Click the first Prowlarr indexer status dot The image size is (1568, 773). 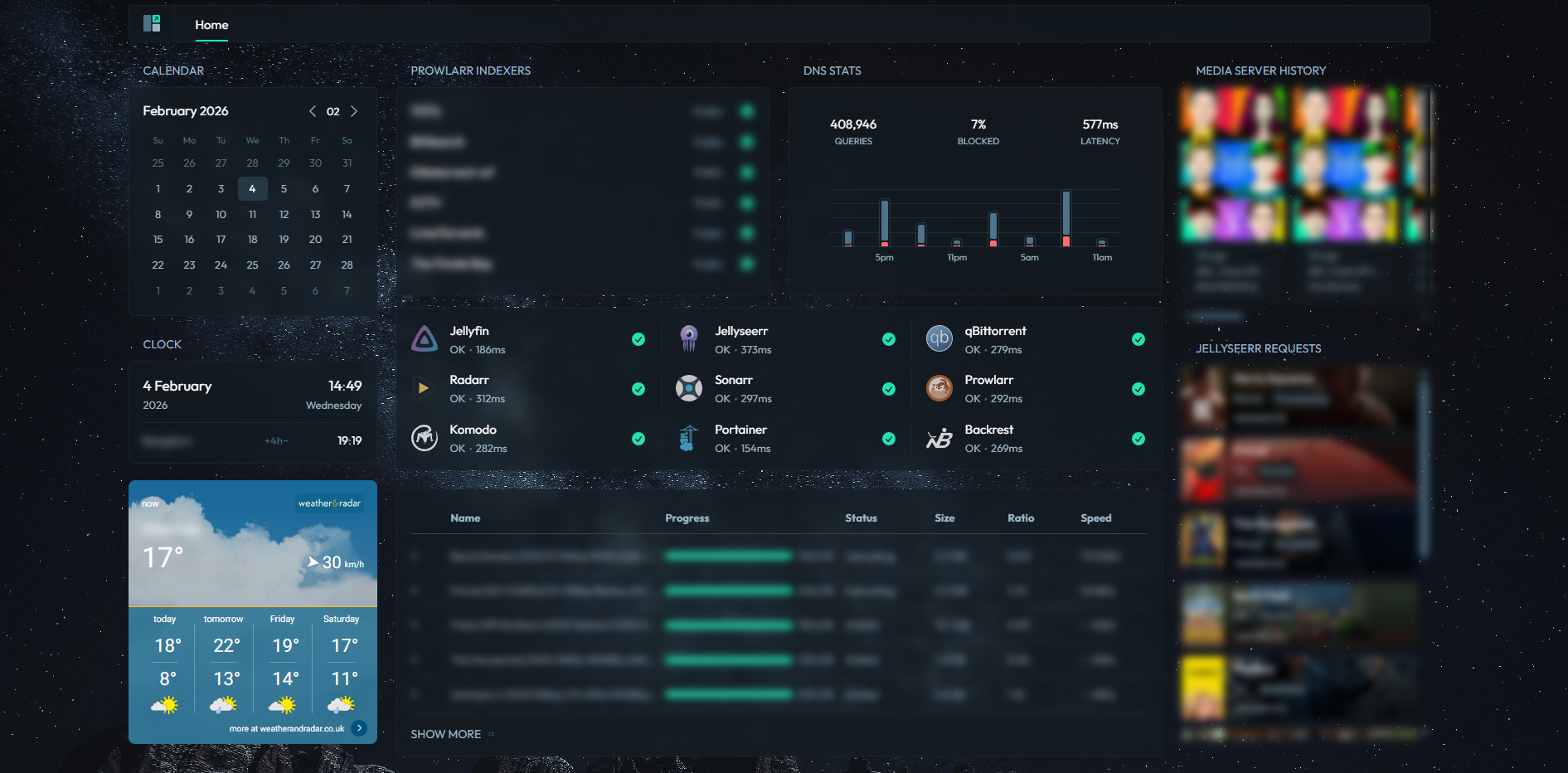[747, 111]
